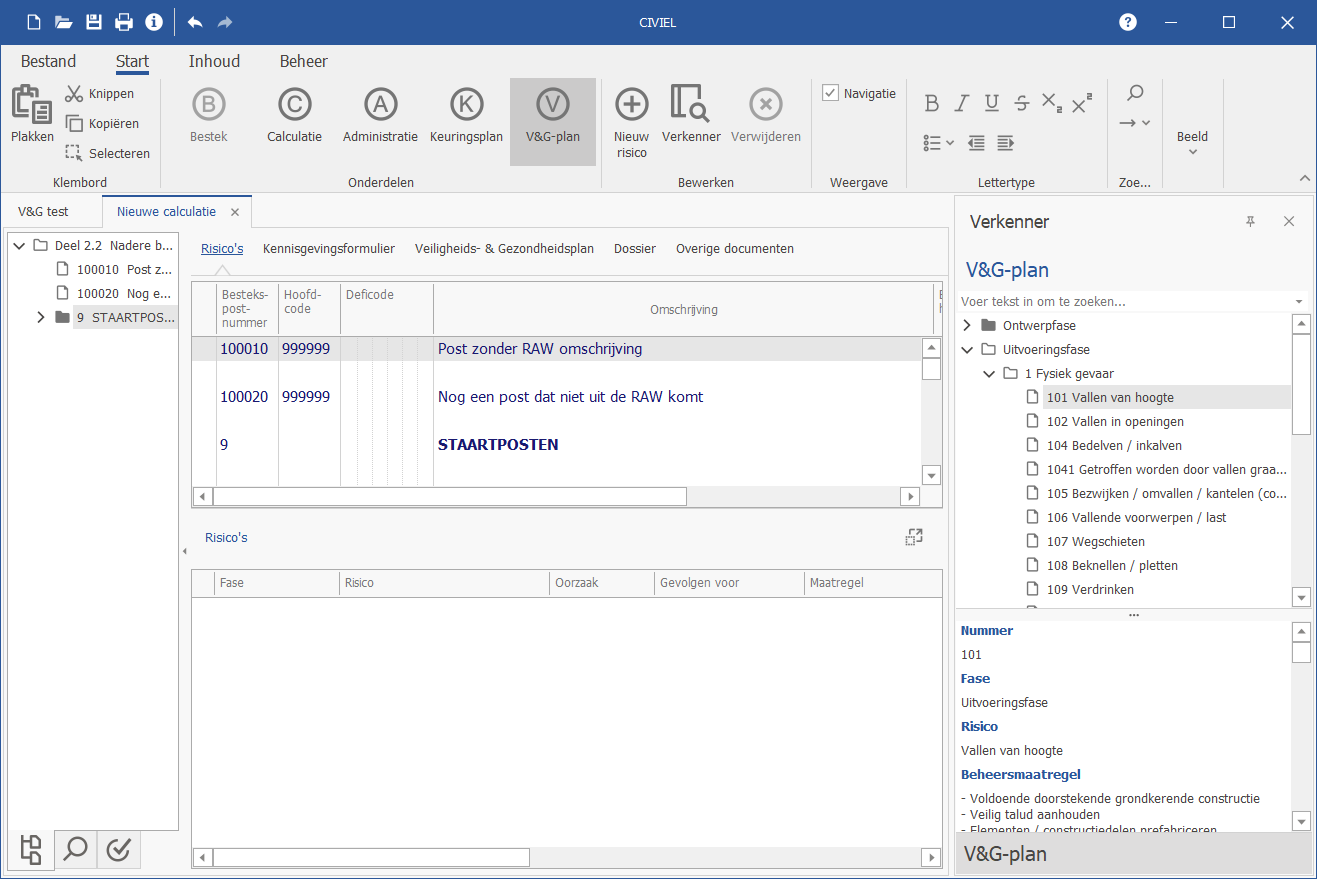Open Help question mark icon

(x=1128, y=22)
